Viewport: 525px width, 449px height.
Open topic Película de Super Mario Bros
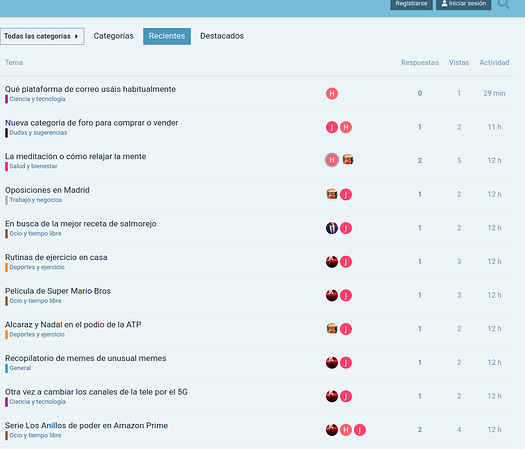click(x=58, y=291)
